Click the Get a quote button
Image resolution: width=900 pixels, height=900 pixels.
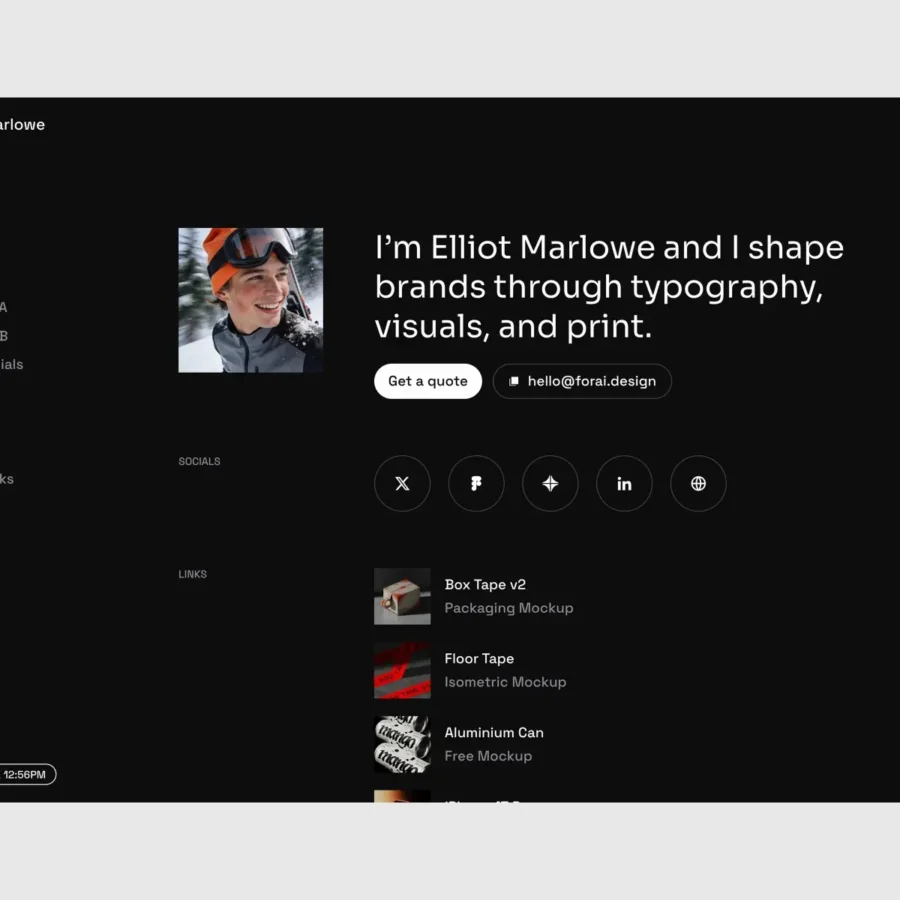tap(428, 381)
